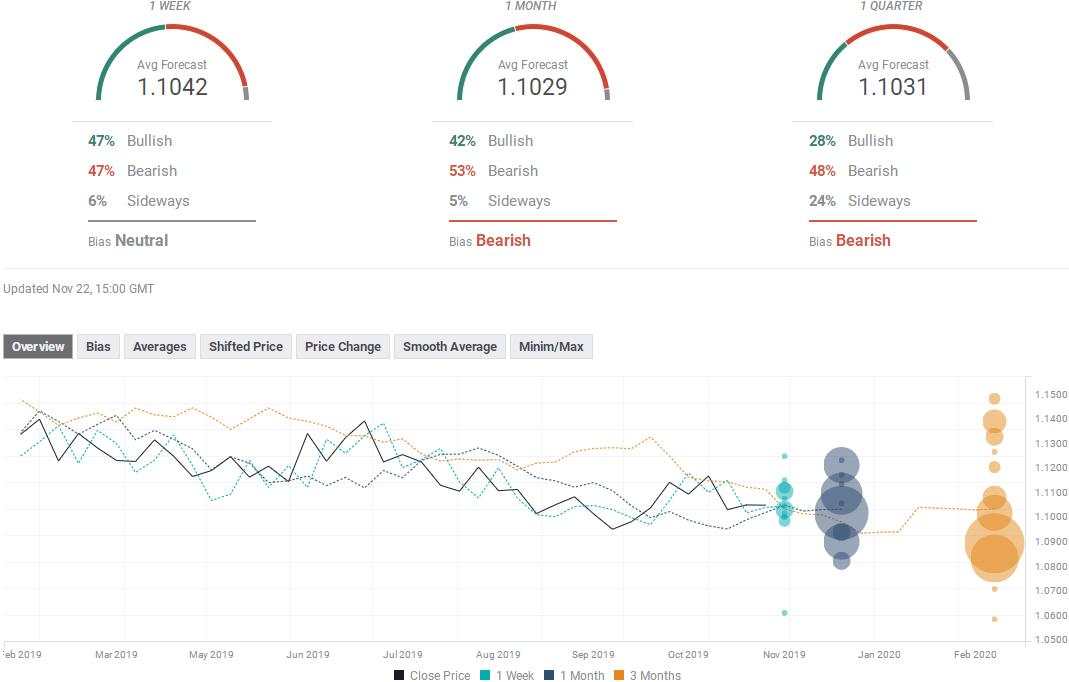Click the 48% Bearish row
1069x682 pixels.
[x=854, y=170]
